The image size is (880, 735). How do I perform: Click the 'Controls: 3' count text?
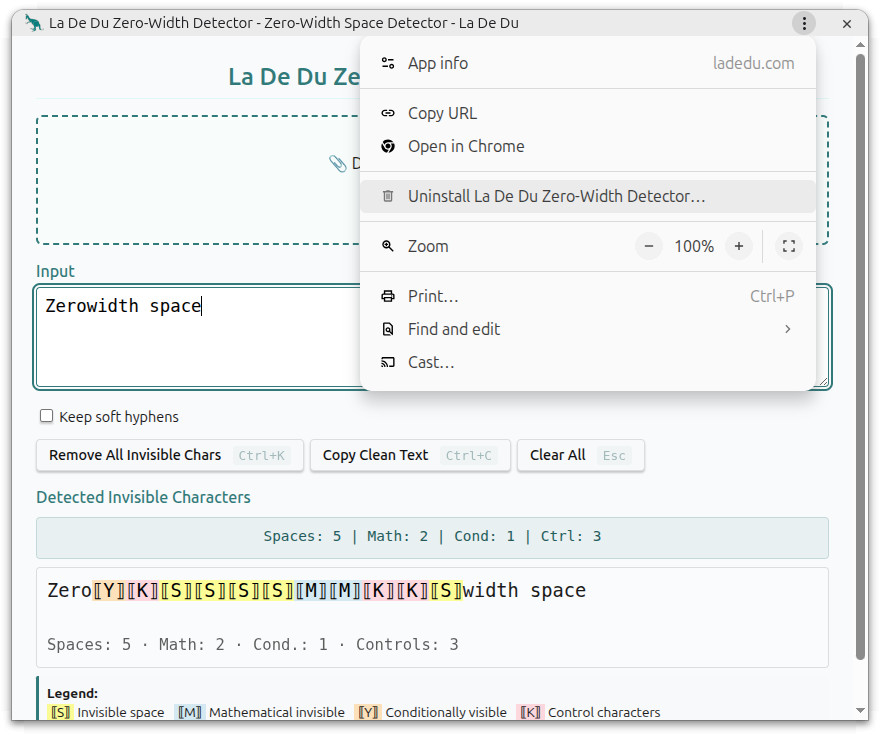pos(407,644)
